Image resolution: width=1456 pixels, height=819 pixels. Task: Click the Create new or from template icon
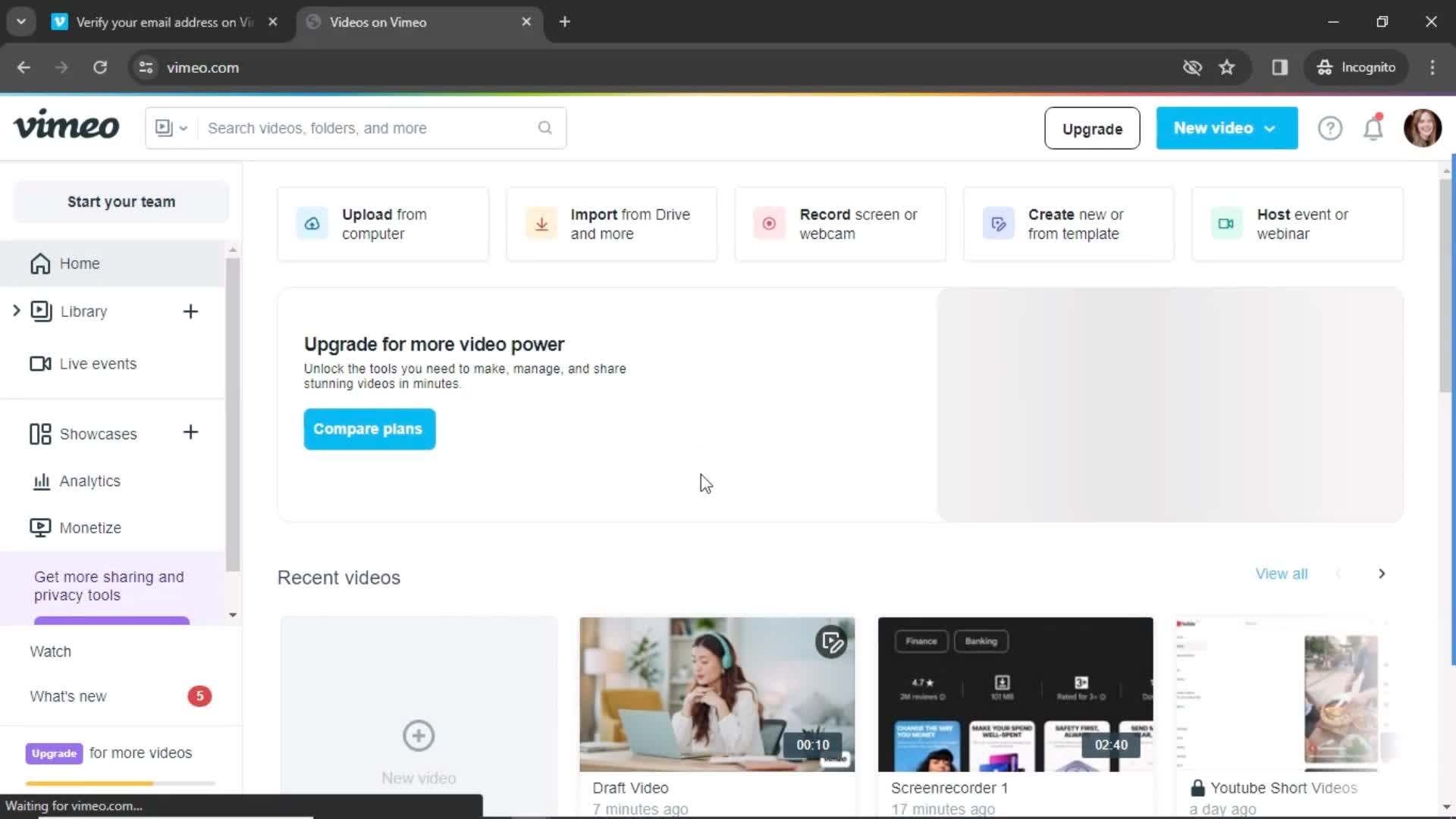coord(998,223)
